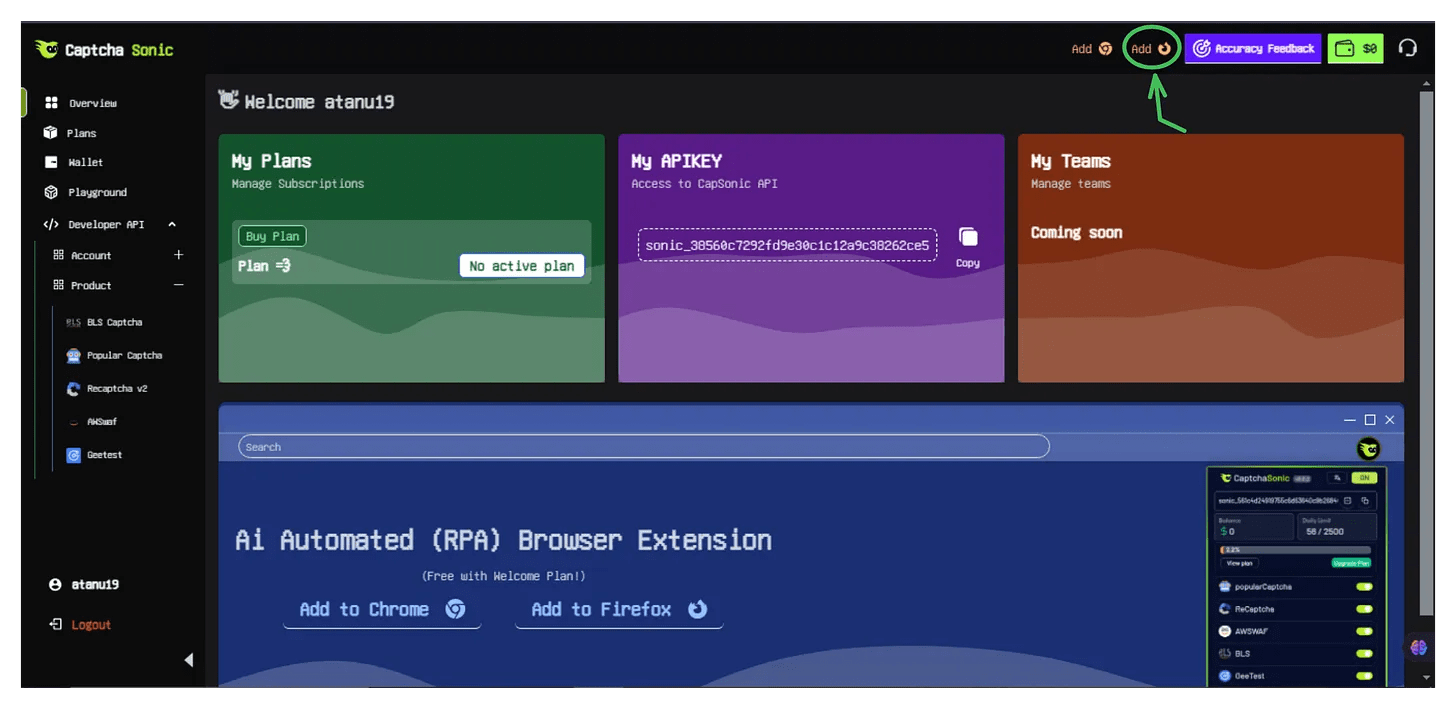Select the Geetest product in sidebar
The width and height of the screenshot is (1456, 709).
point(104,454)
